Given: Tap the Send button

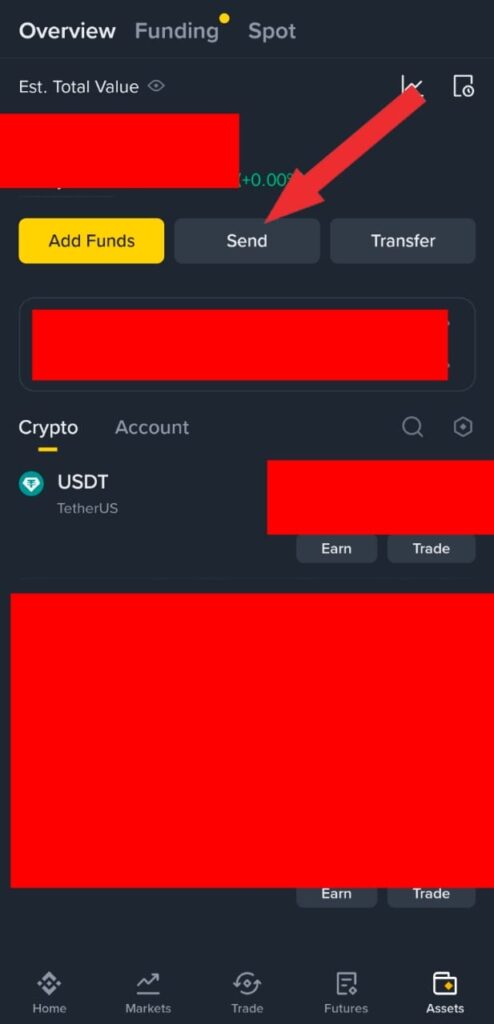Looking at the screenshot, I should coord(247,241).
